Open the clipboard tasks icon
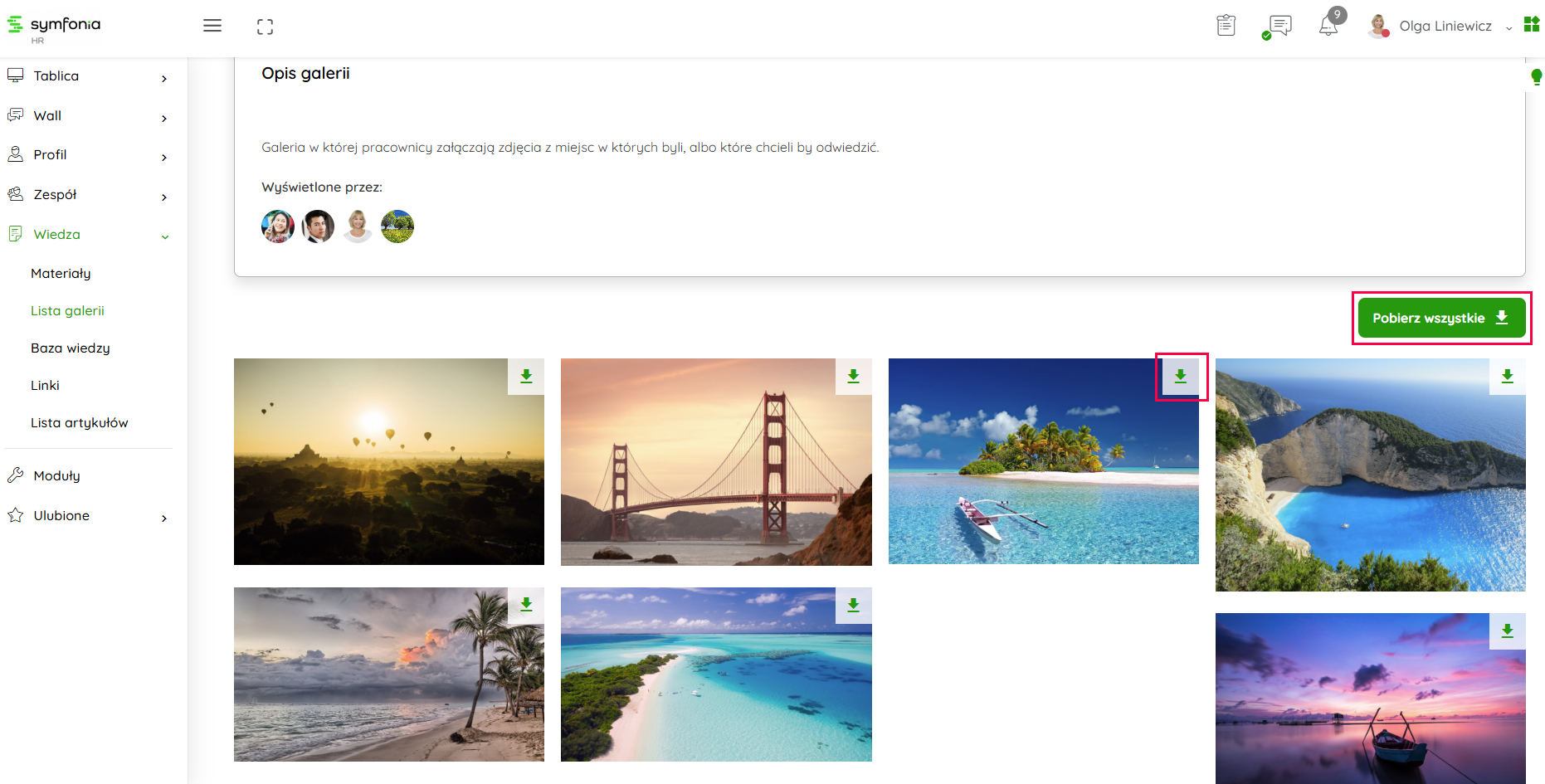1545x784 pixels. [x=1226, y=26]
